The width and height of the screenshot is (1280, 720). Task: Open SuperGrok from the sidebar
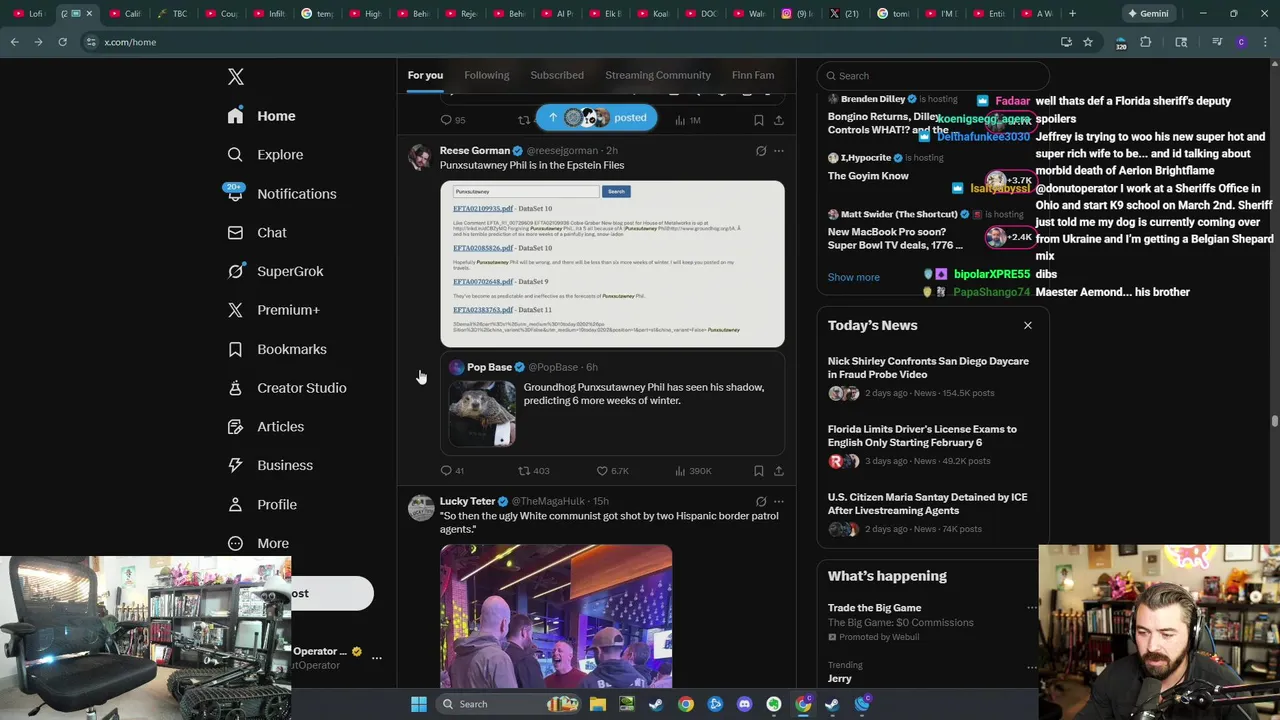click(275, 271)
